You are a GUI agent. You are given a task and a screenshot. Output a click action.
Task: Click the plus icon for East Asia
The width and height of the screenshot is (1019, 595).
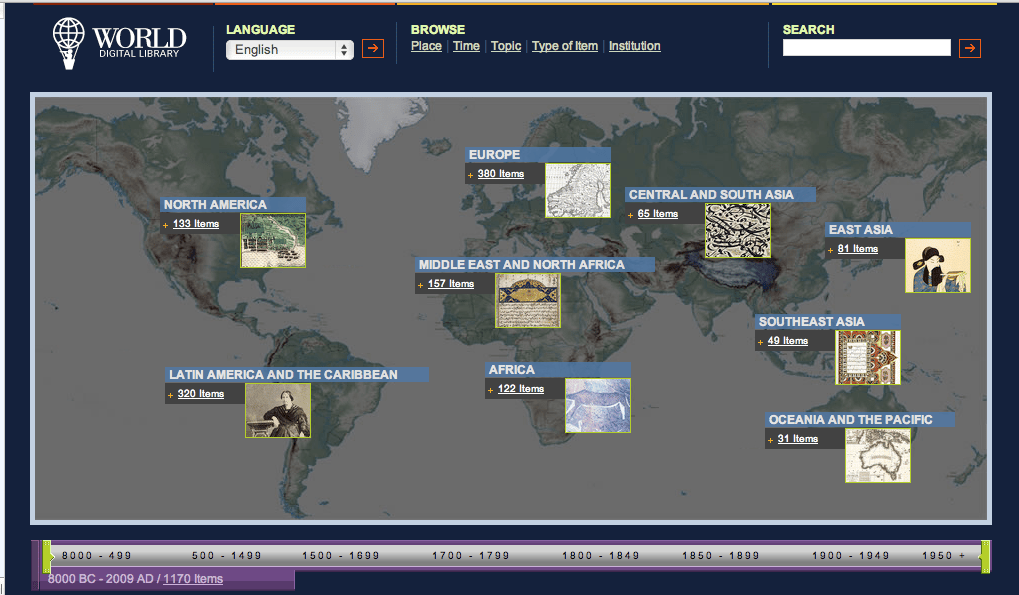[x=831, y=249]
